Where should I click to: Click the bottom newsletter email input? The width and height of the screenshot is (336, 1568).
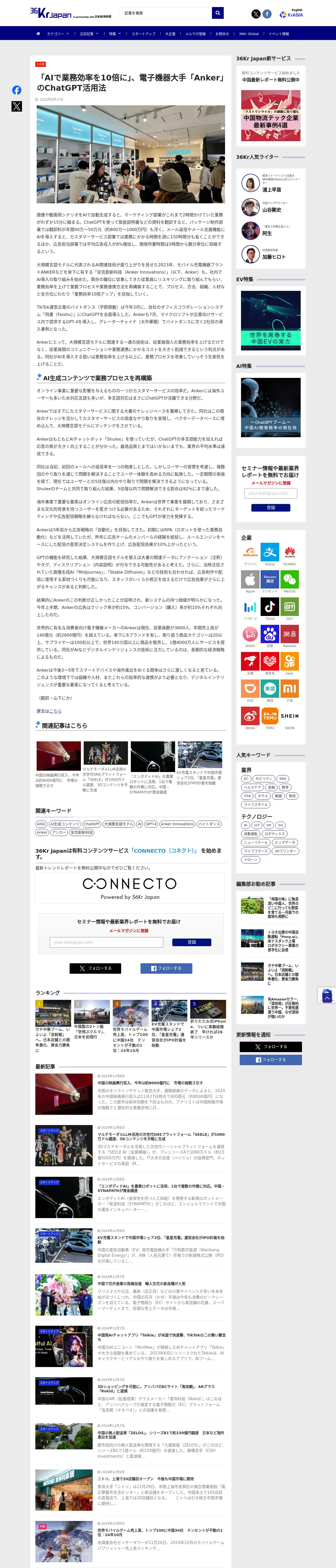tap(107, 942)
